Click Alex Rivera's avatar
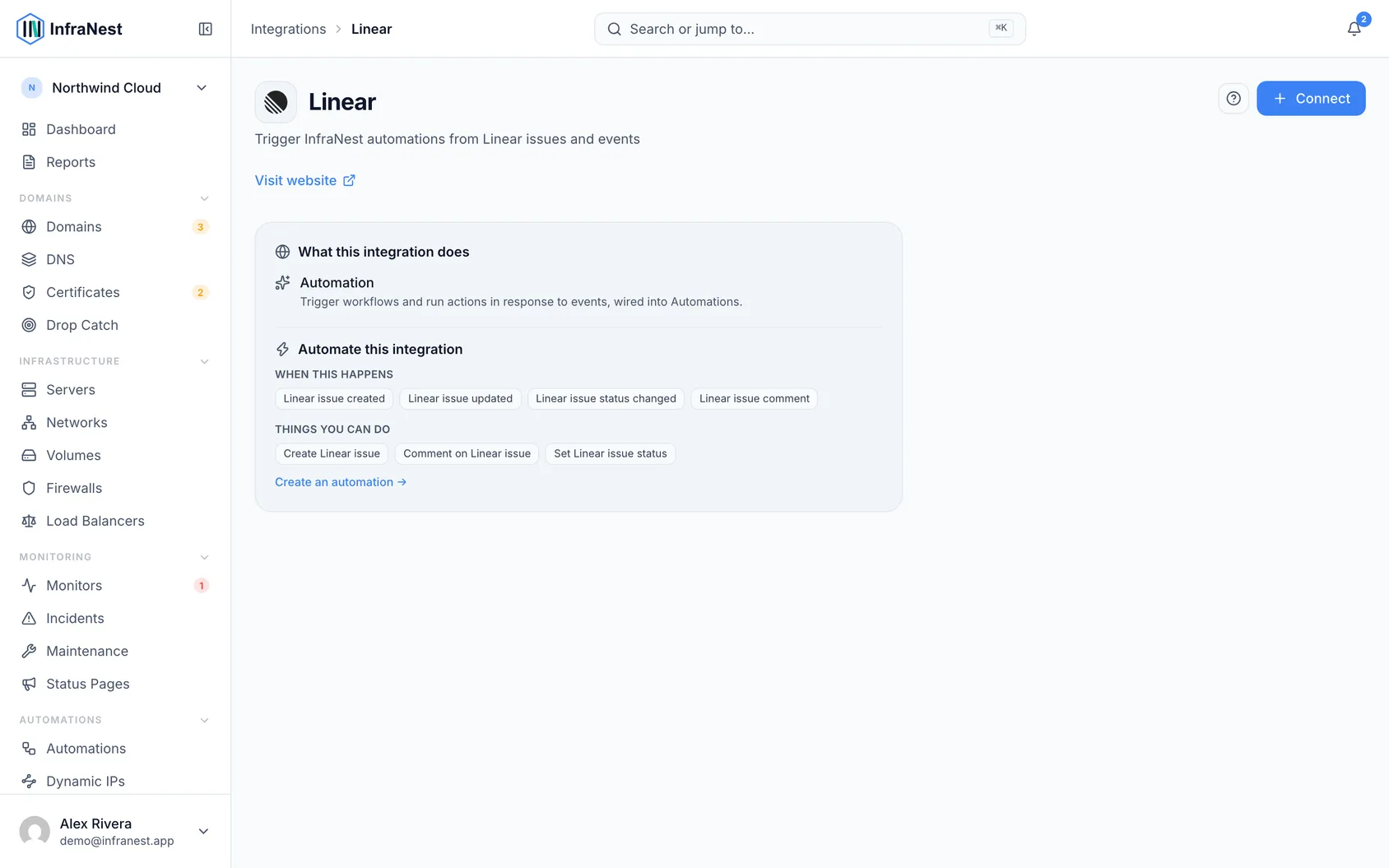Viewport: 1389px width, 868px height. click(x=35, y=831)
